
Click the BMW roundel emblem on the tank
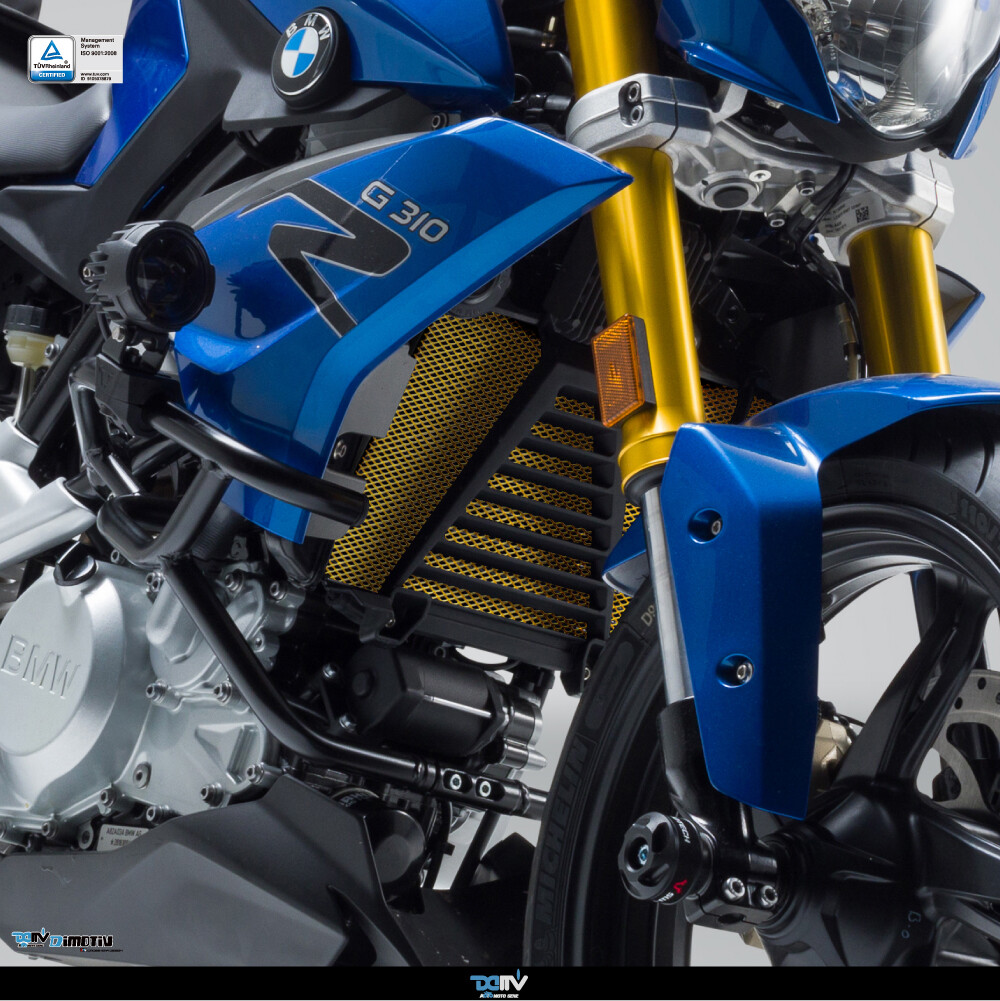coord(303,54)
